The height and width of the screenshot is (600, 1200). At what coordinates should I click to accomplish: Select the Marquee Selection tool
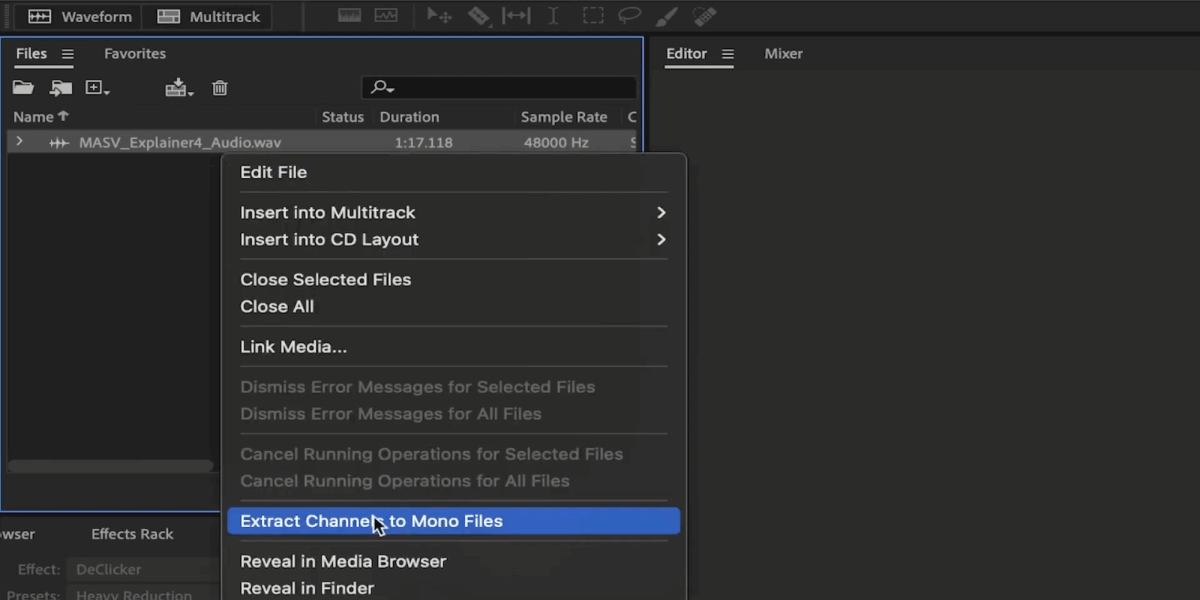[593, 16]
